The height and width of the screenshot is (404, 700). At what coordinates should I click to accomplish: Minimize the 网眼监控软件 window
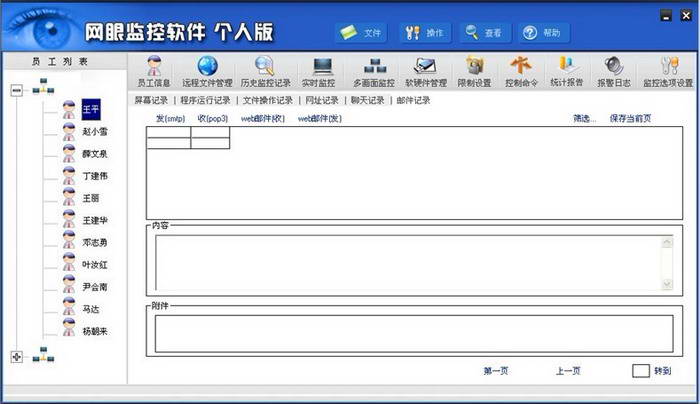click(666, 16)
